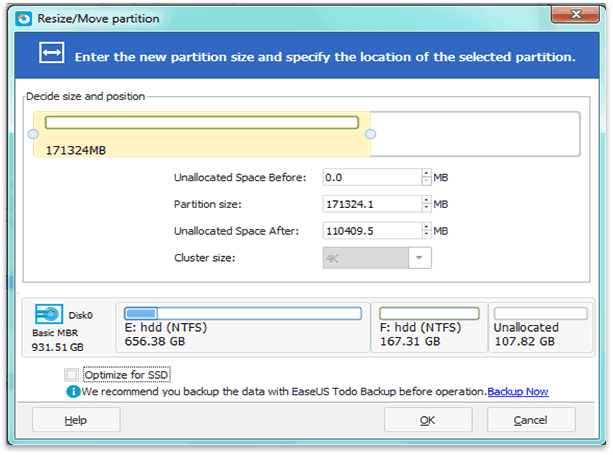Click the OK button
Image resolution: width=613 pixels, height=455 pixels.
(428, 420)
